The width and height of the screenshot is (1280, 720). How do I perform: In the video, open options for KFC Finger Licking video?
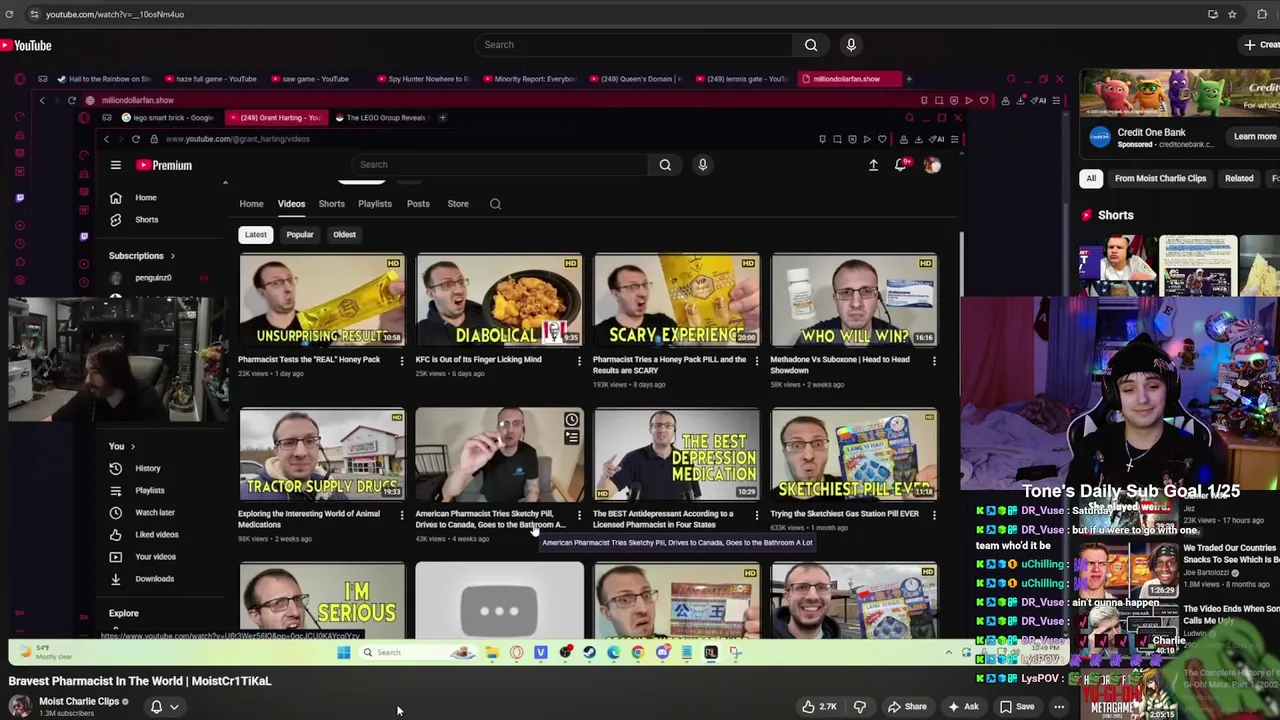[x=579, y=360]
